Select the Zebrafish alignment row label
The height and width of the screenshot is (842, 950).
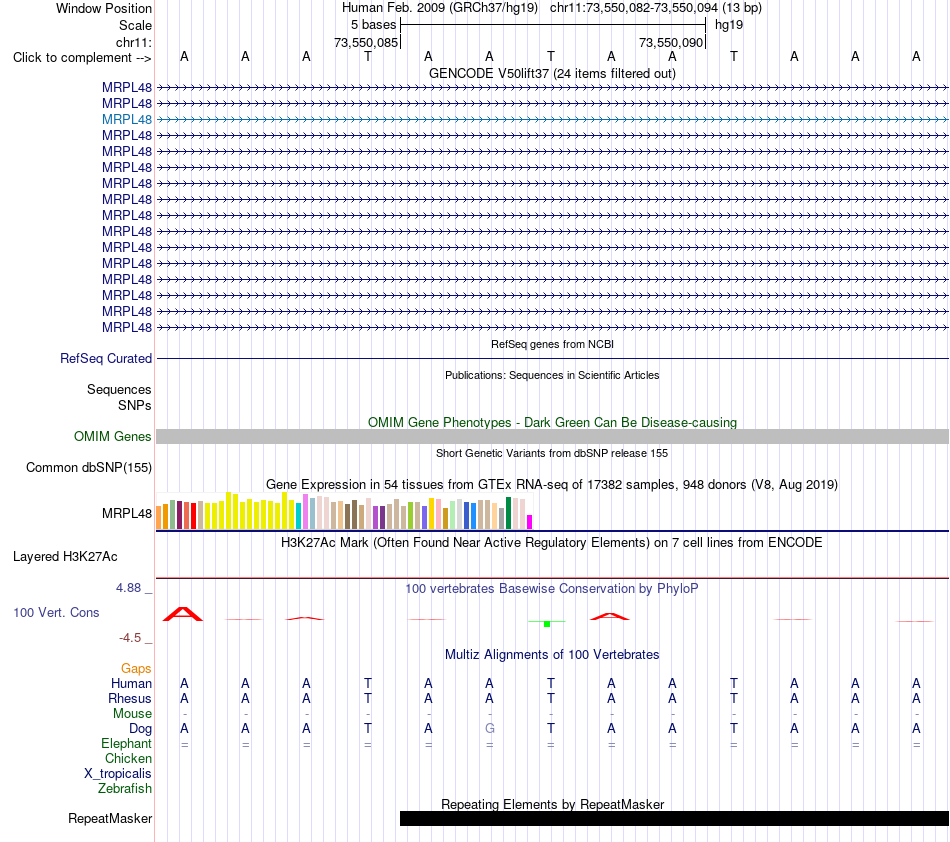125,789
